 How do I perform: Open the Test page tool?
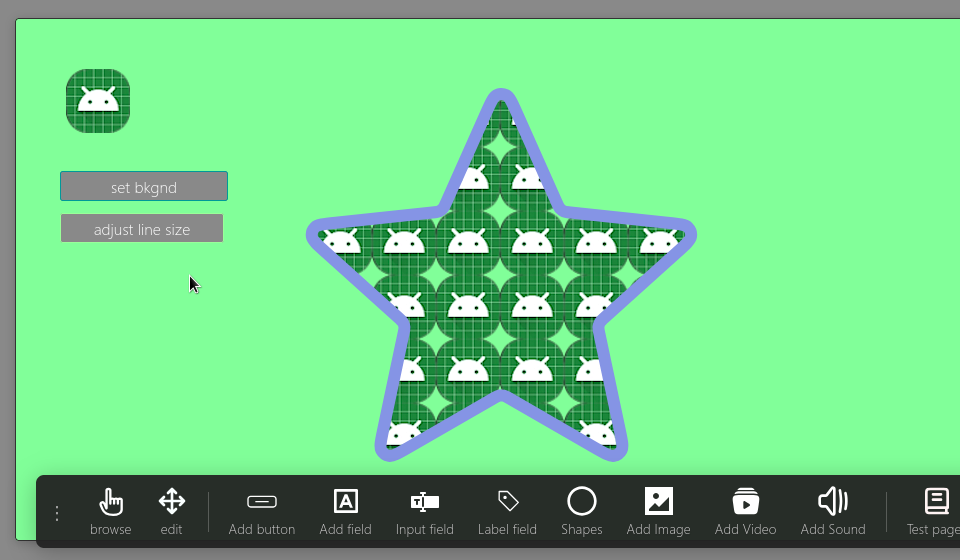(935, 511)
